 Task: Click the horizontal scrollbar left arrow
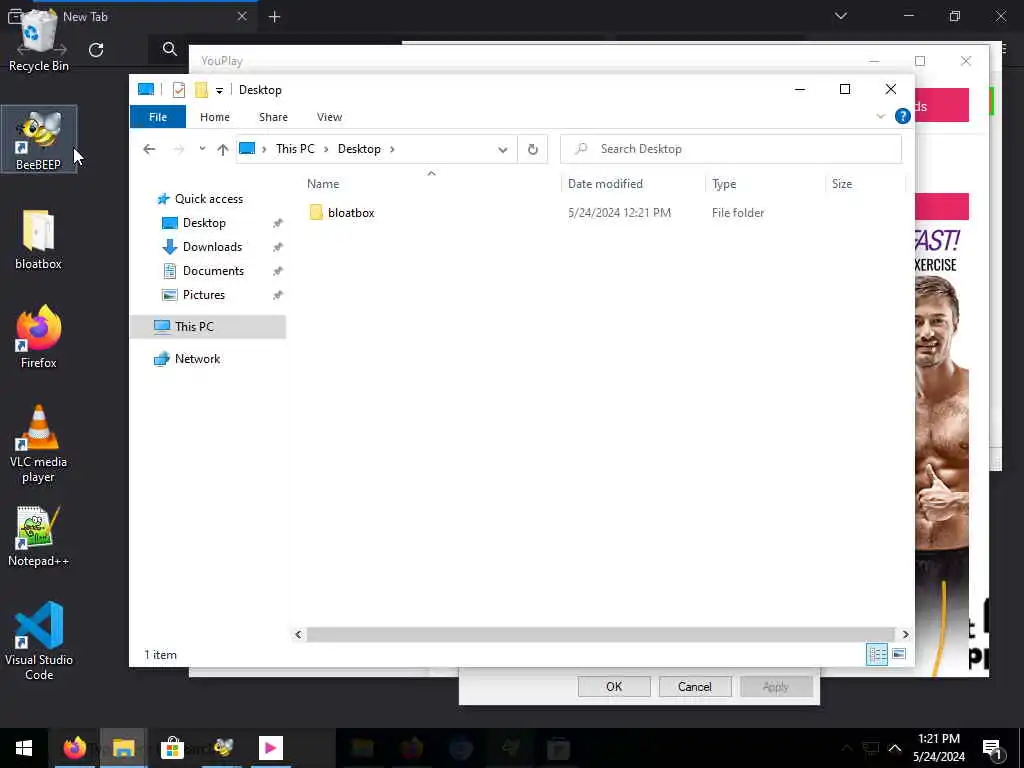pyautogui.click(x=298, y=634)
